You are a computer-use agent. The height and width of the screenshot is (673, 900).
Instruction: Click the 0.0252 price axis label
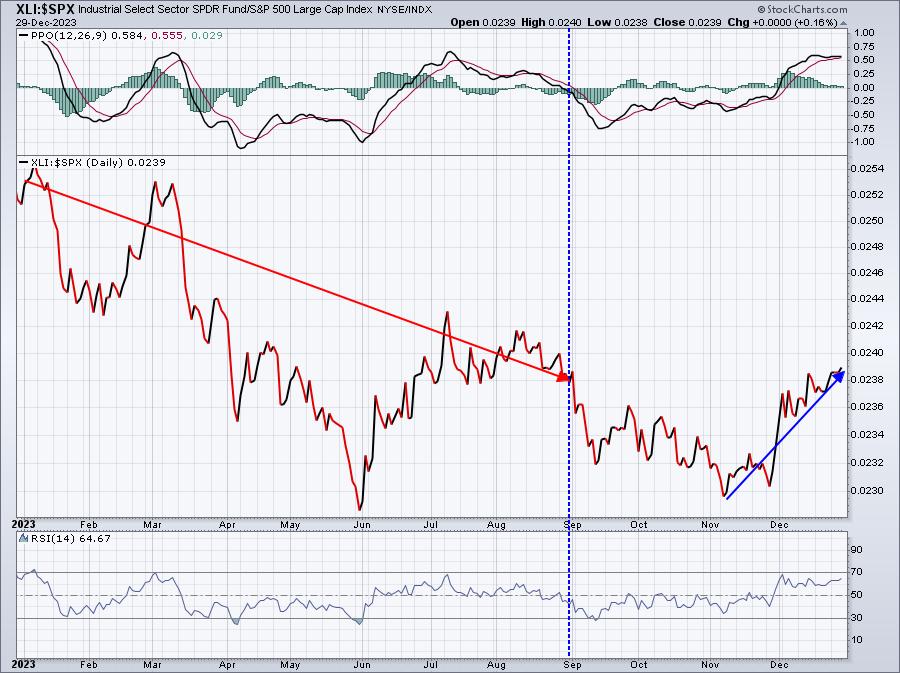point(867,194)
